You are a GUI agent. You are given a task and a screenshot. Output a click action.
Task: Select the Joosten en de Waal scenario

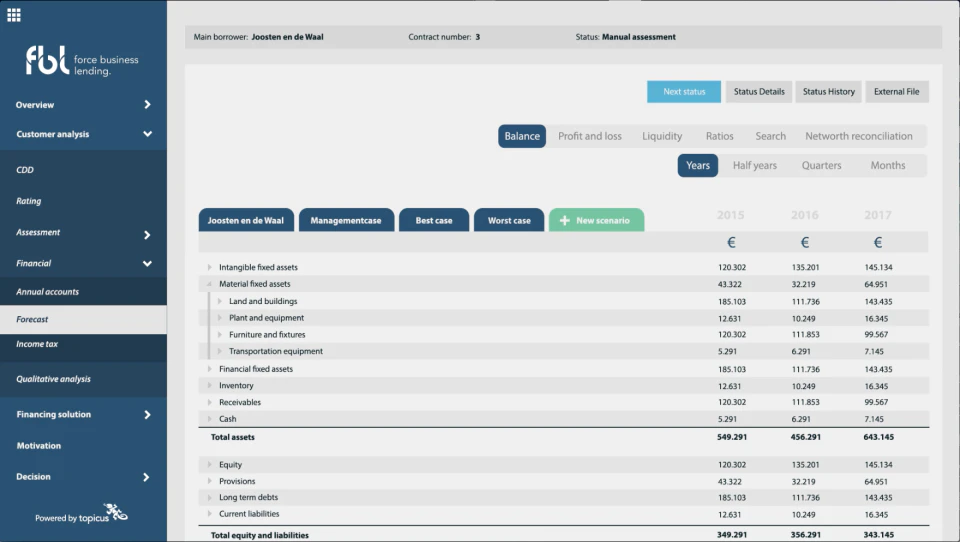pos(246,220)
